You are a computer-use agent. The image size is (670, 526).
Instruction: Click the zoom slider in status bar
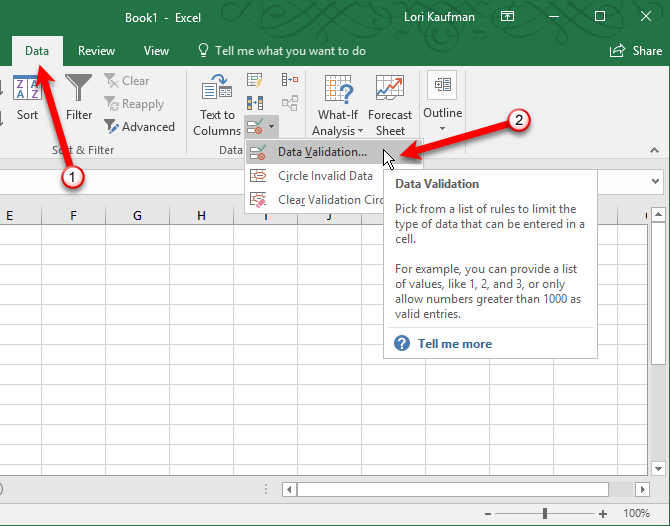pos(545,513)
